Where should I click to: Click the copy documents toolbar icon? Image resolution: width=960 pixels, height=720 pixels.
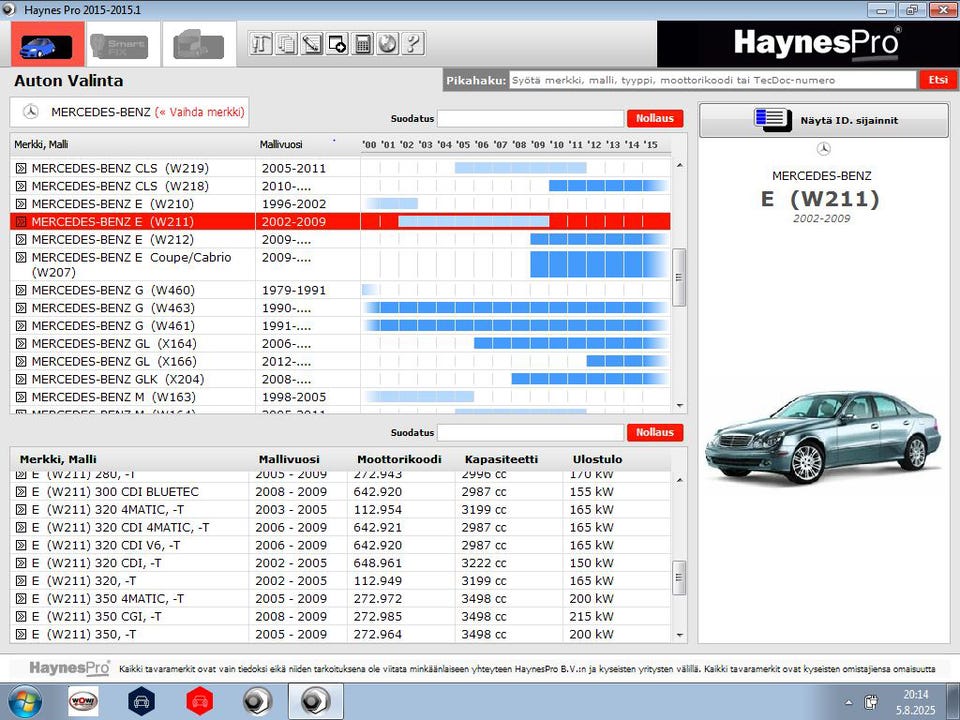pos(287,44)
